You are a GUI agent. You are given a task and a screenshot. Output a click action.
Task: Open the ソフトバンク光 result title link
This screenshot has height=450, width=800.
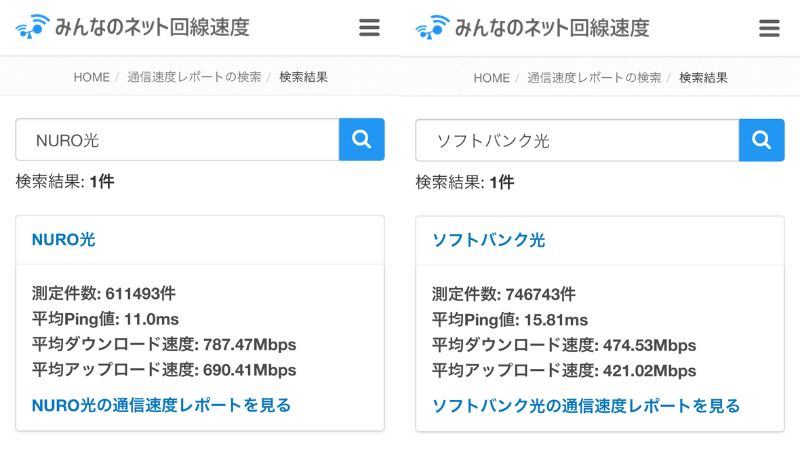(489, 240)
